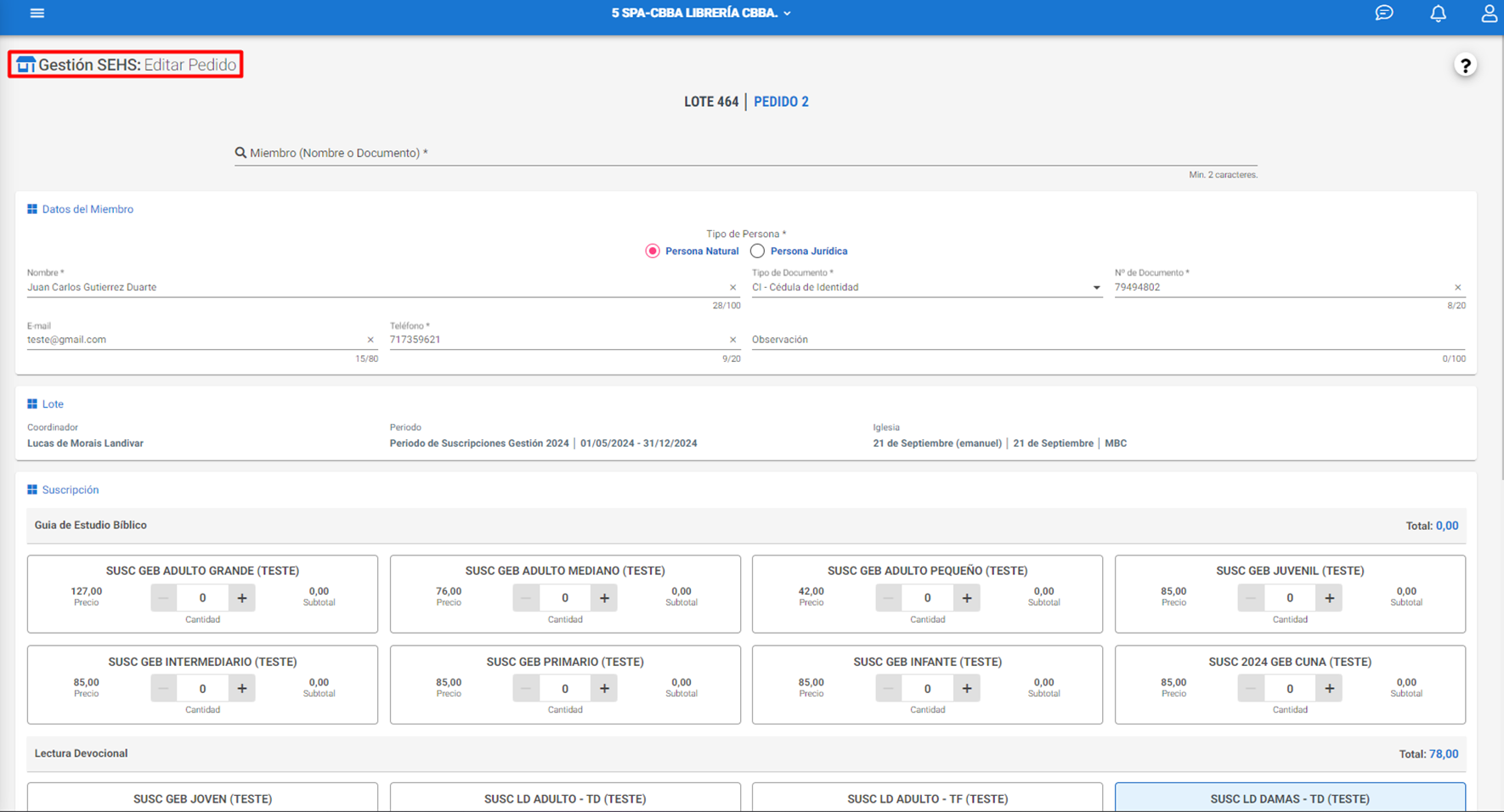The width and height of the screenshot is (1504, 812).
Task: Decrease SUSC GEB ADULTO PEQUEÑO quantity
Action: [x=889, y=598]
